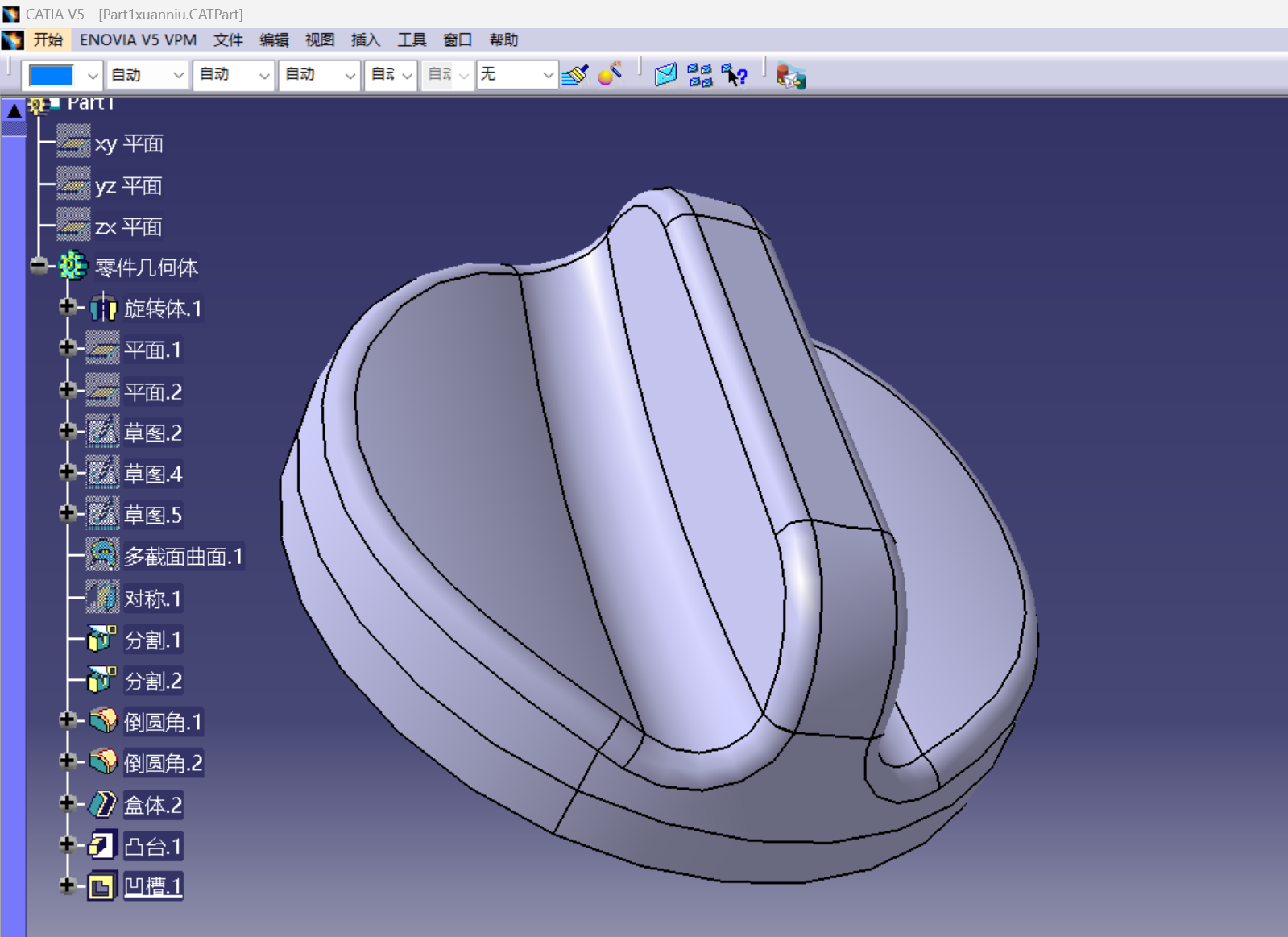Image resolution: width=1288 pixels, height=937 pixels.
Task: Open the 开始 menu
Action: click(x=48, y=39)
